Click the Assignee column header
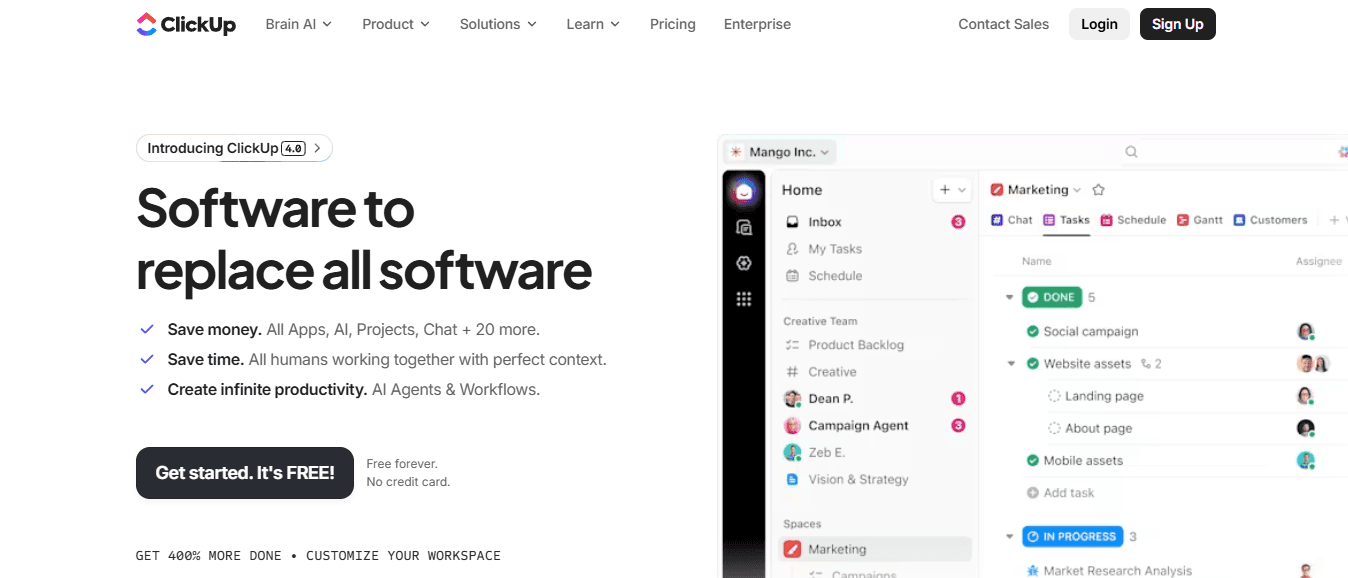This screenshot has height=578, width=1348. coord(1319,261)
